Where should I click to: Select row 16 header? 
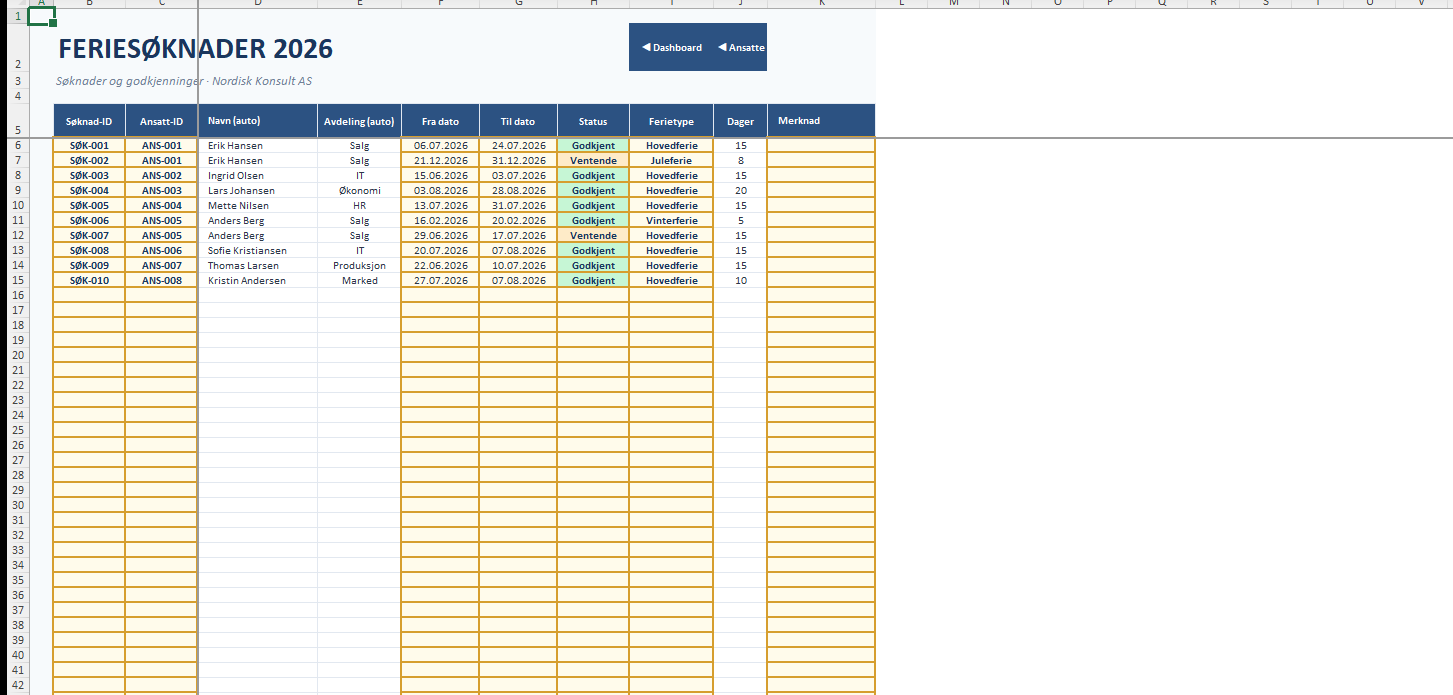tap(17, 296)
